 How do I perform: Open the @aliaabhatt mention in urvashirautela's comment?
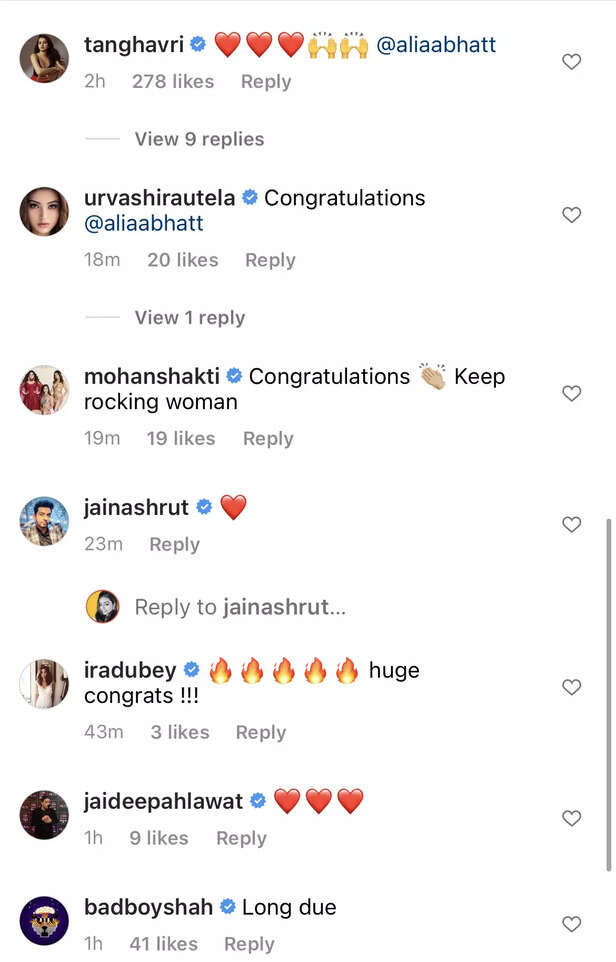tap(147, 225)
